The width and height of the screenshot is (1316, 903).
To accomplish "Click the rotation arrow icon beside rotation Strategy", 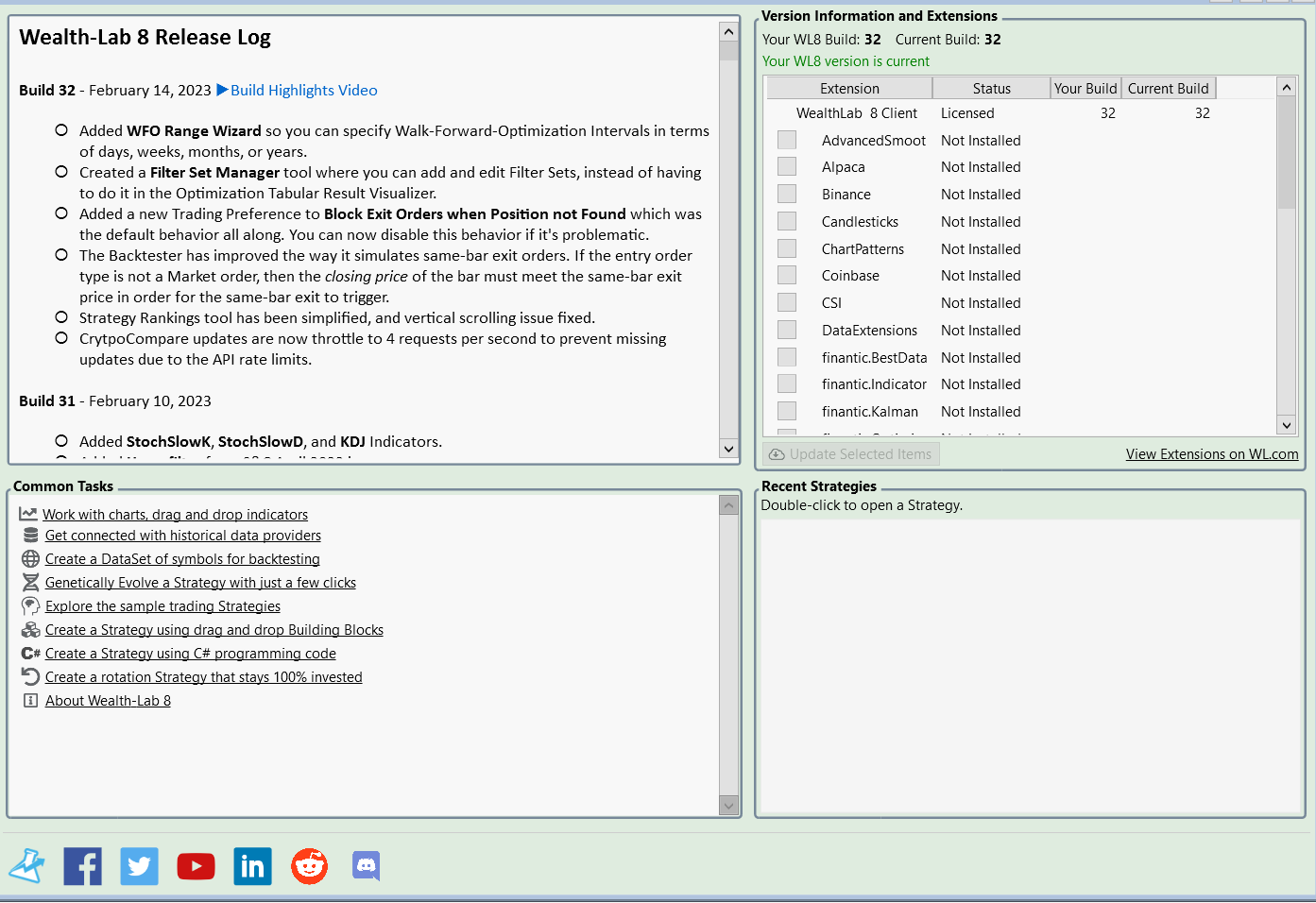I will tap(31, 676).
